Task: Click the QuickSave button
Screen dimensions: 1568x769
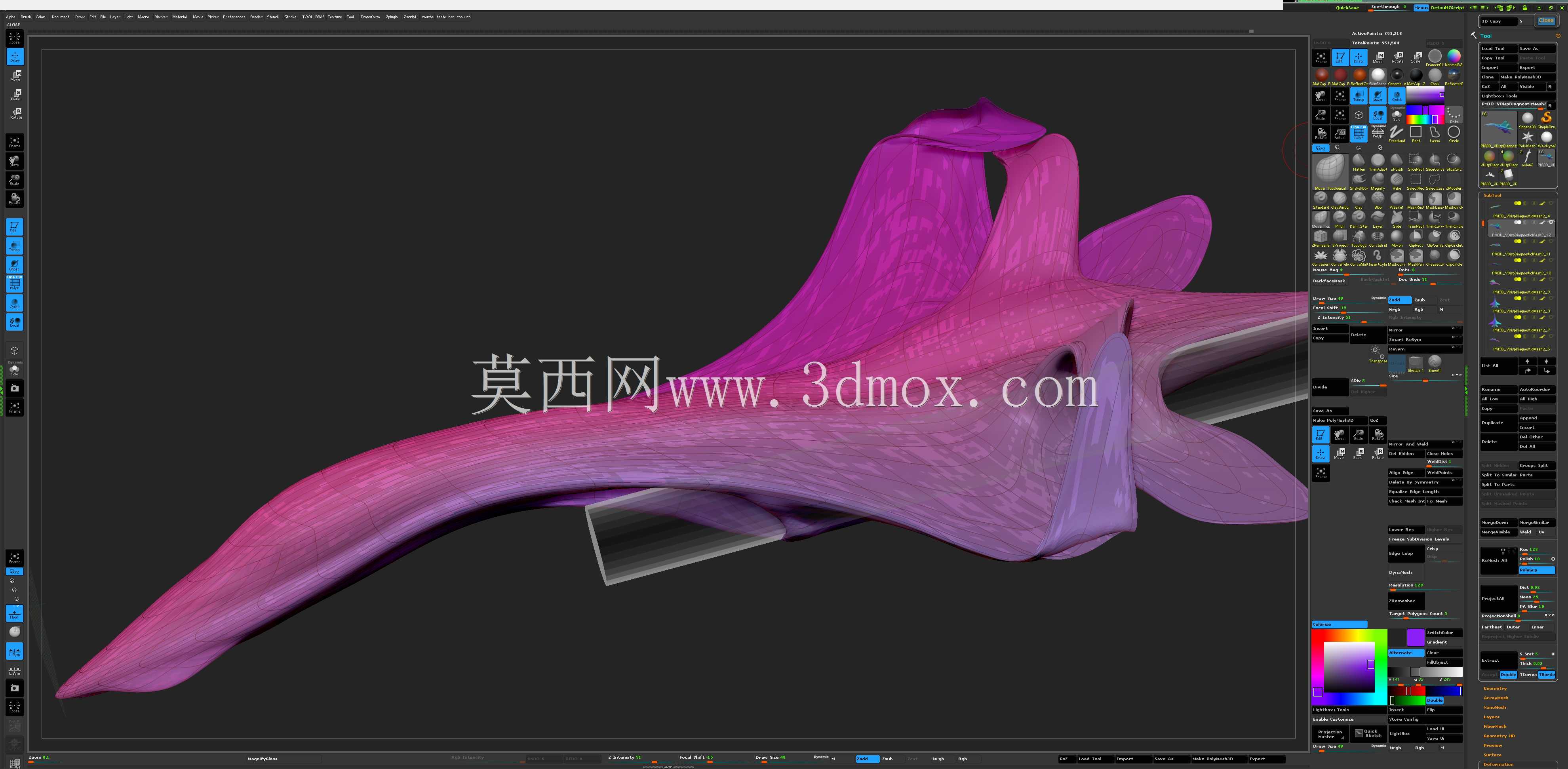Action: point(1347,8)
